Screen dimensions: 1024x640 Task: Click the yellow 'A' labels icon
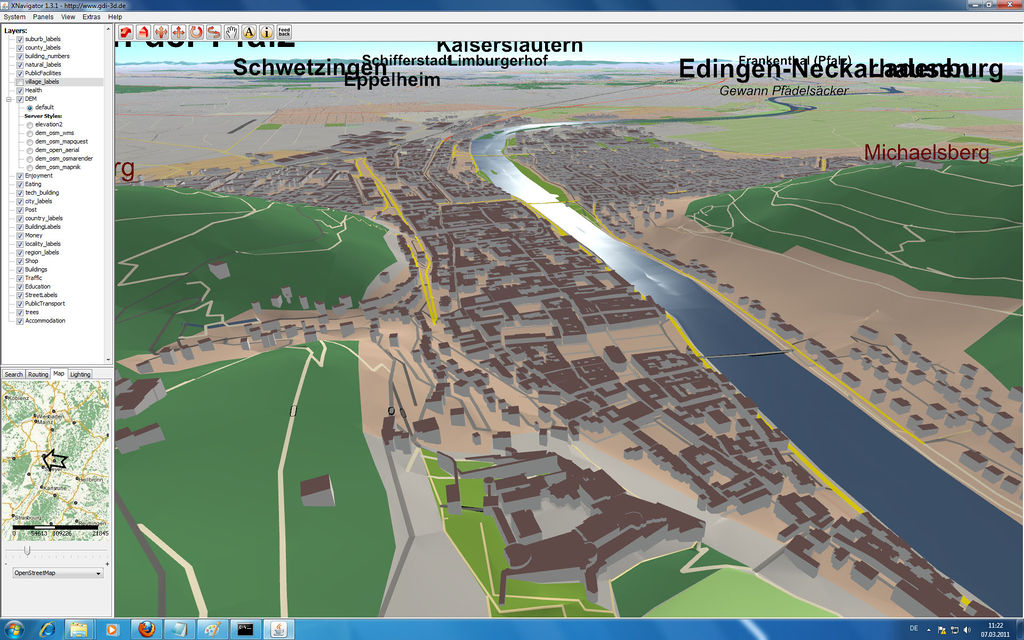(x=249, y=32)
